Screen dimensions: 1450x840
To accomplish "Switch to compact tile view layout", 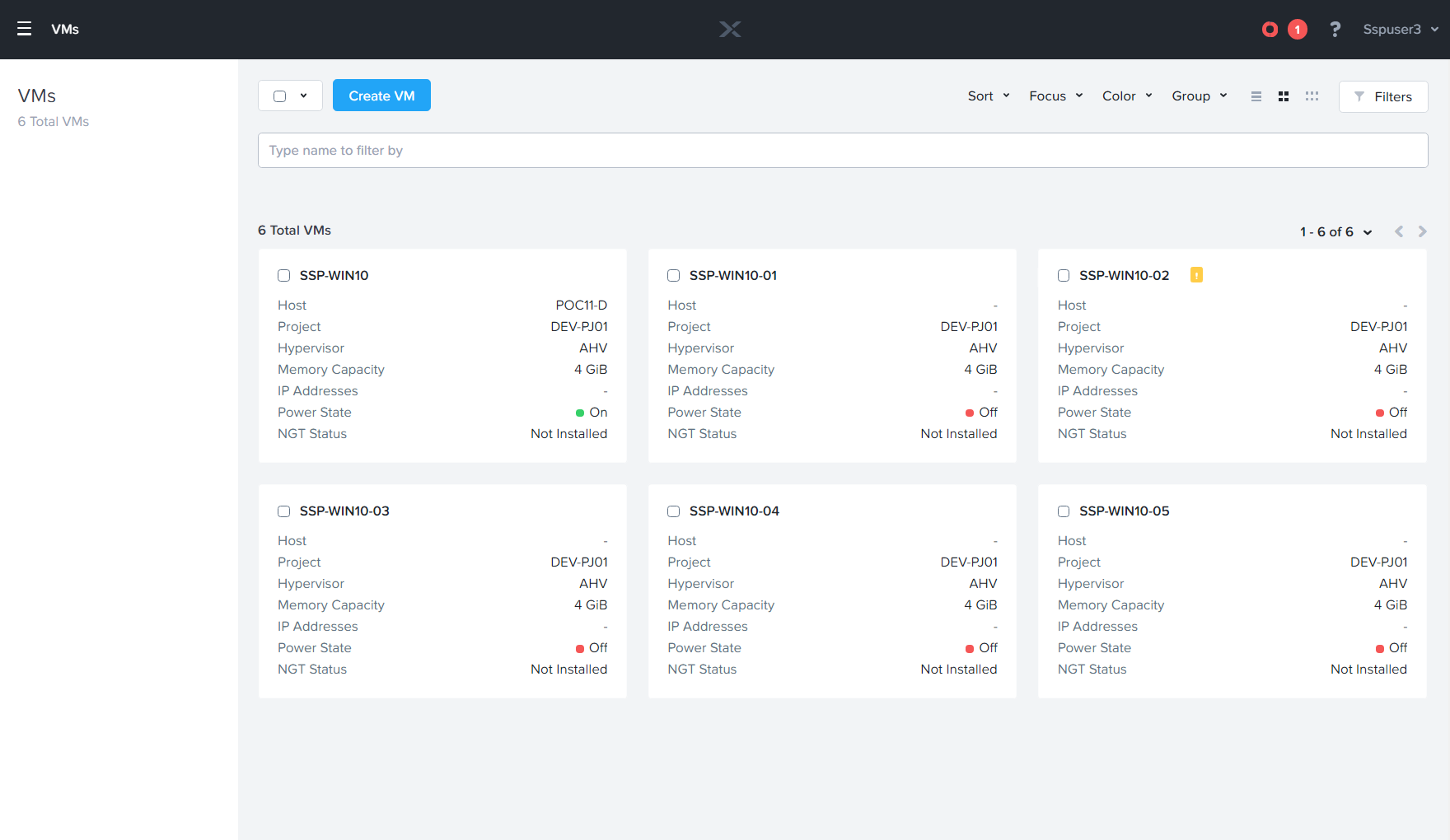I will click(1312, 96).
